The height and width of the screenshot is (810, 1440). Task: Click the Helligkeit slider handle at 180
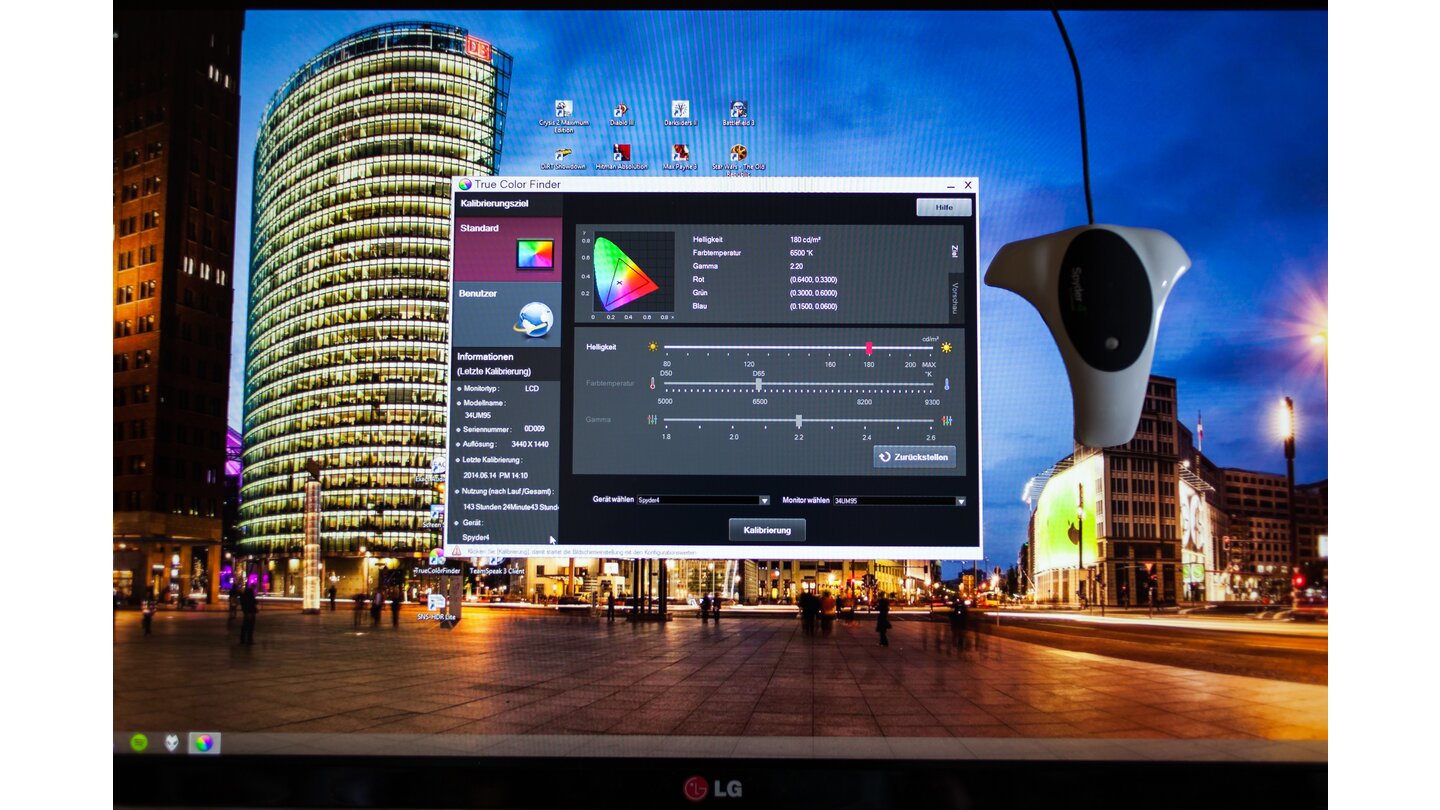pos(869,347)
